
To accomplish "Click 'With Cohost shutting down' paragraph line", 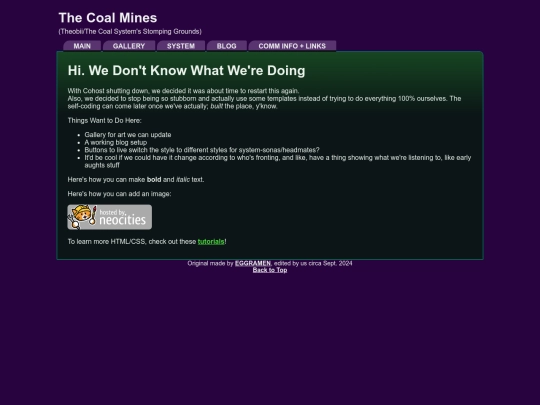I will coord(183,91).
